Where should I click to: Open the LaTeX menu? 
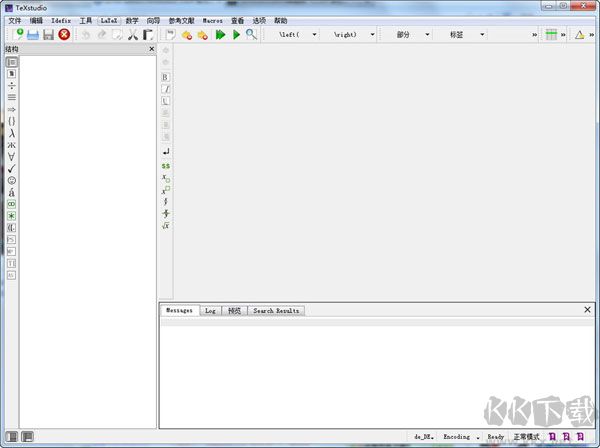coord(109,21)
